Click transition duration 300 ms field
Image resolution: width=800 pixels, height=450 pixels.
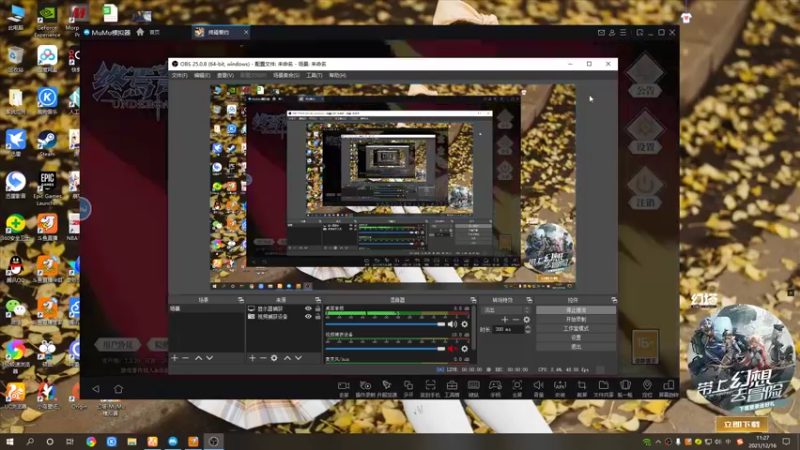tap(509, 330)
